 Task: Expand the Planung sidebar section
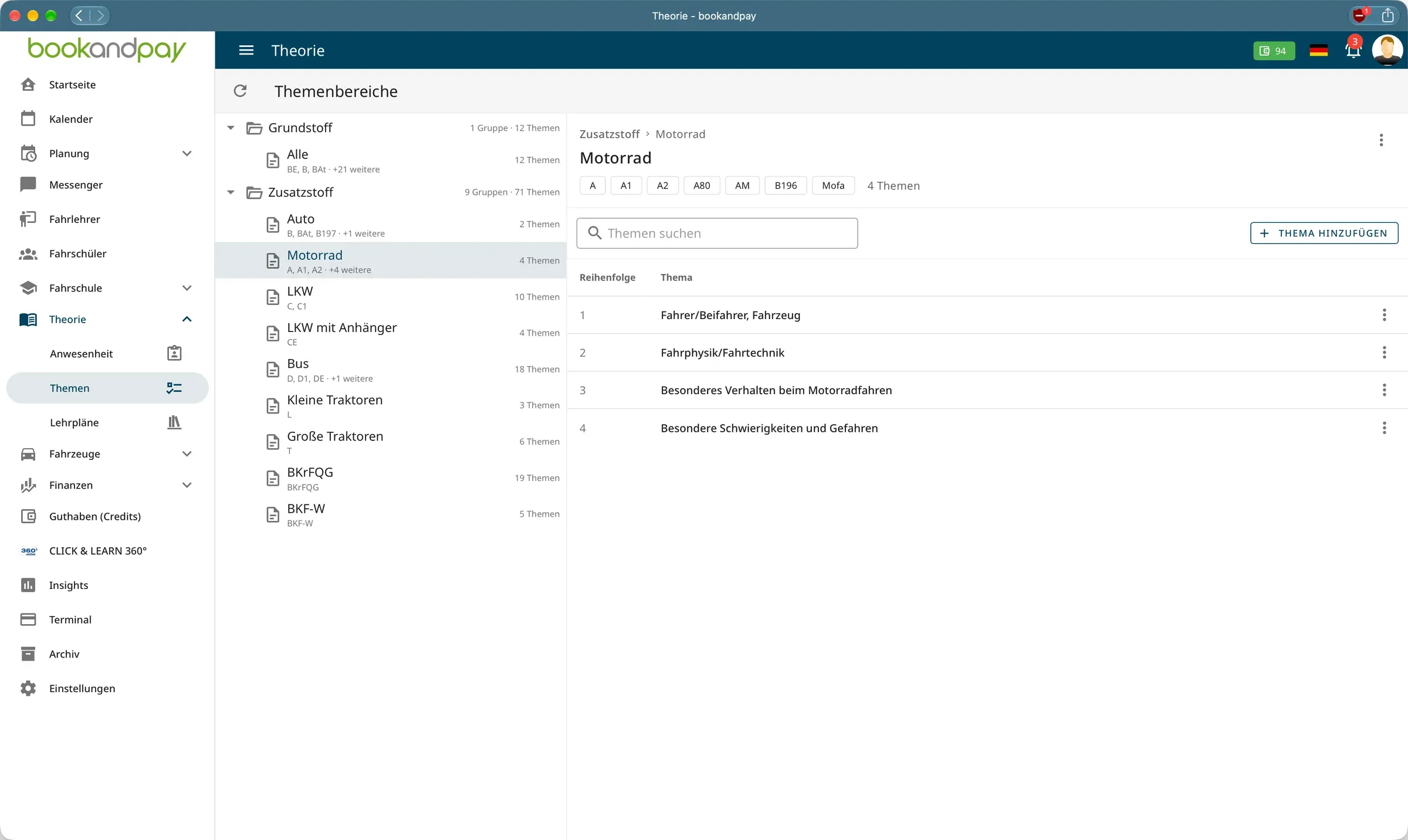pos(187,154)
